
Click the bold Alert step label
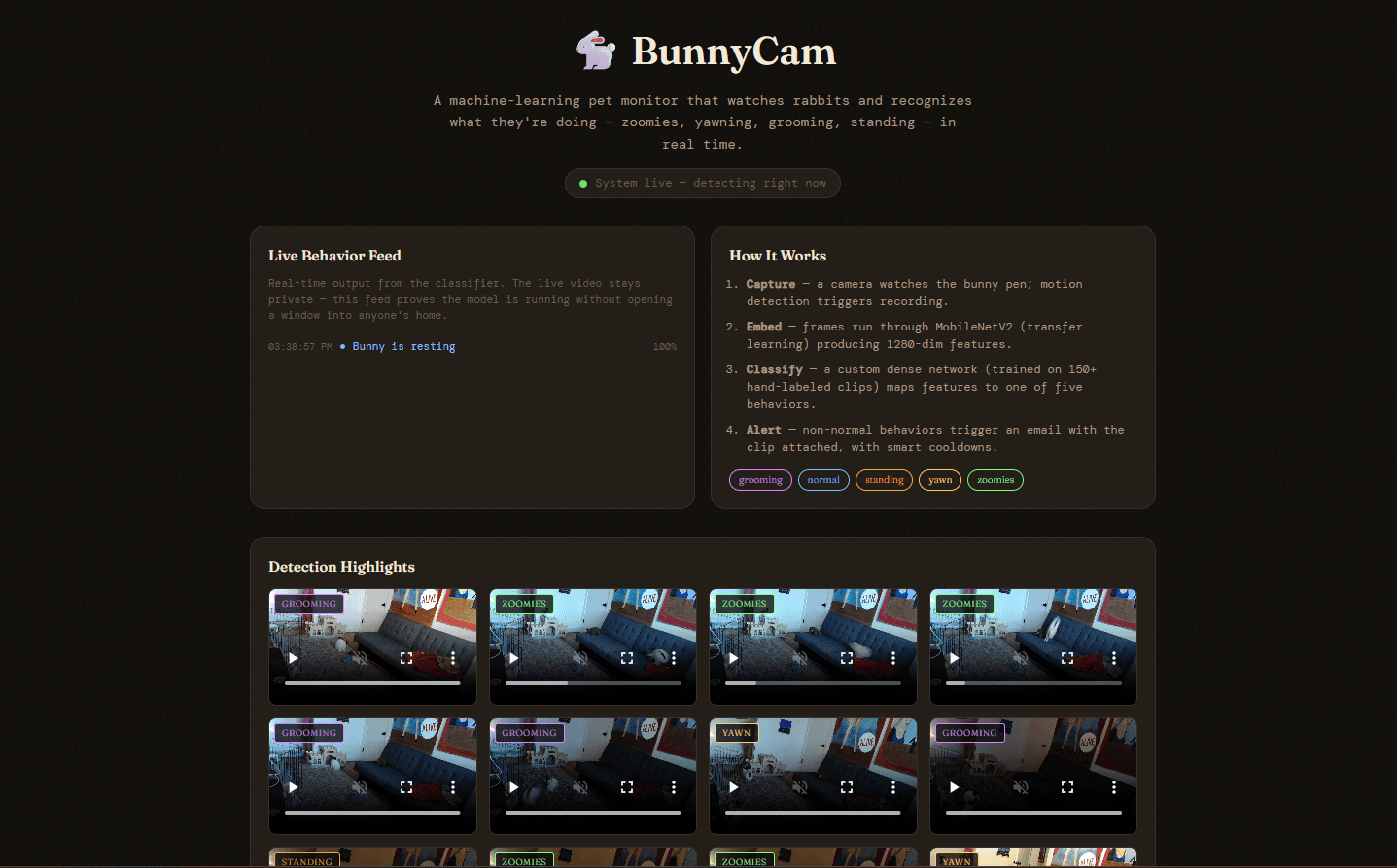pos(764,430)
